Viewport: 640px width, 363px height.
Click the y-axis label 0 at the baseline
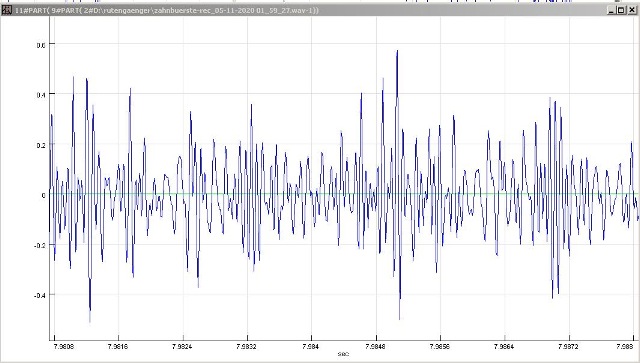pos(44,196)
